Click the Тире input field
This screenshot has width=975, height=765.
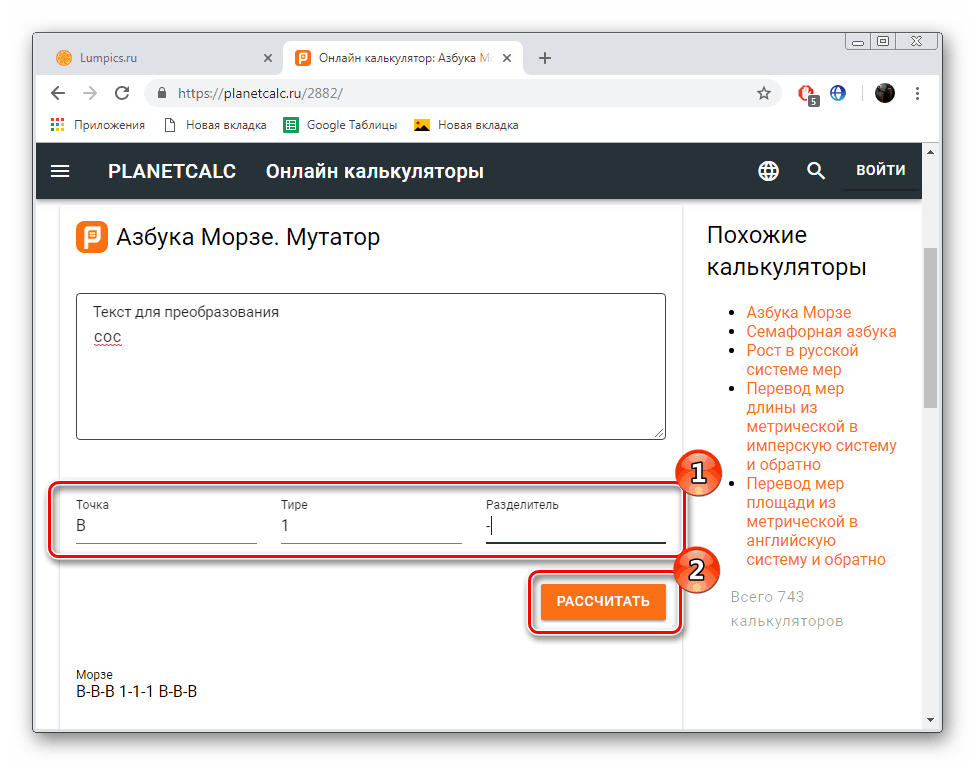click(371, 526)
